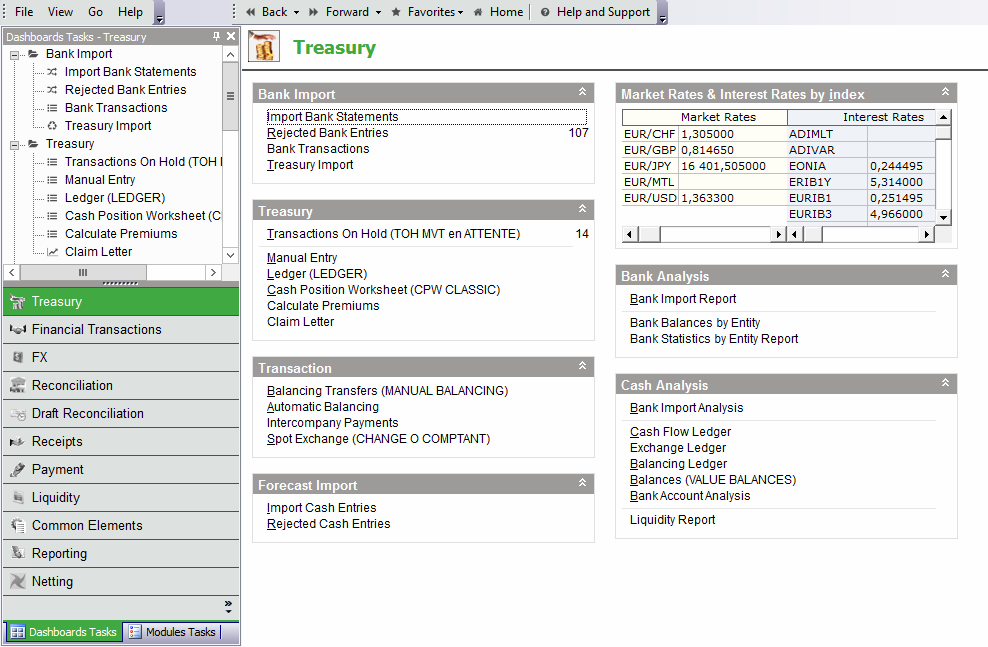Click the Treasury coins icon in header
Image resolution: width=988 pixels, height=647 pixels.
tap(264, 47)
